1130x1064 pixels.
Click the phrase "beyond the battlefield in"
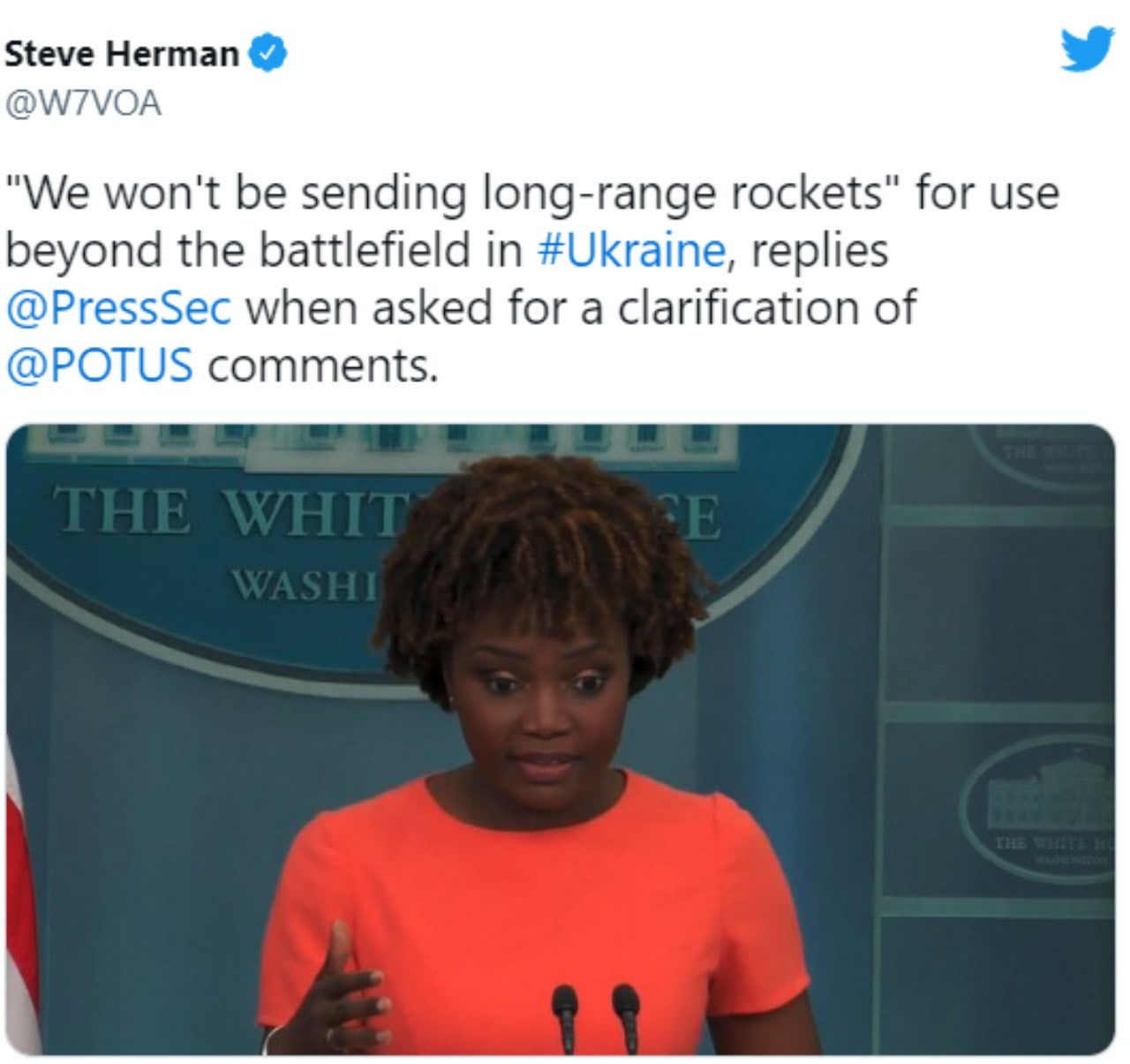(x=264, y=250)
